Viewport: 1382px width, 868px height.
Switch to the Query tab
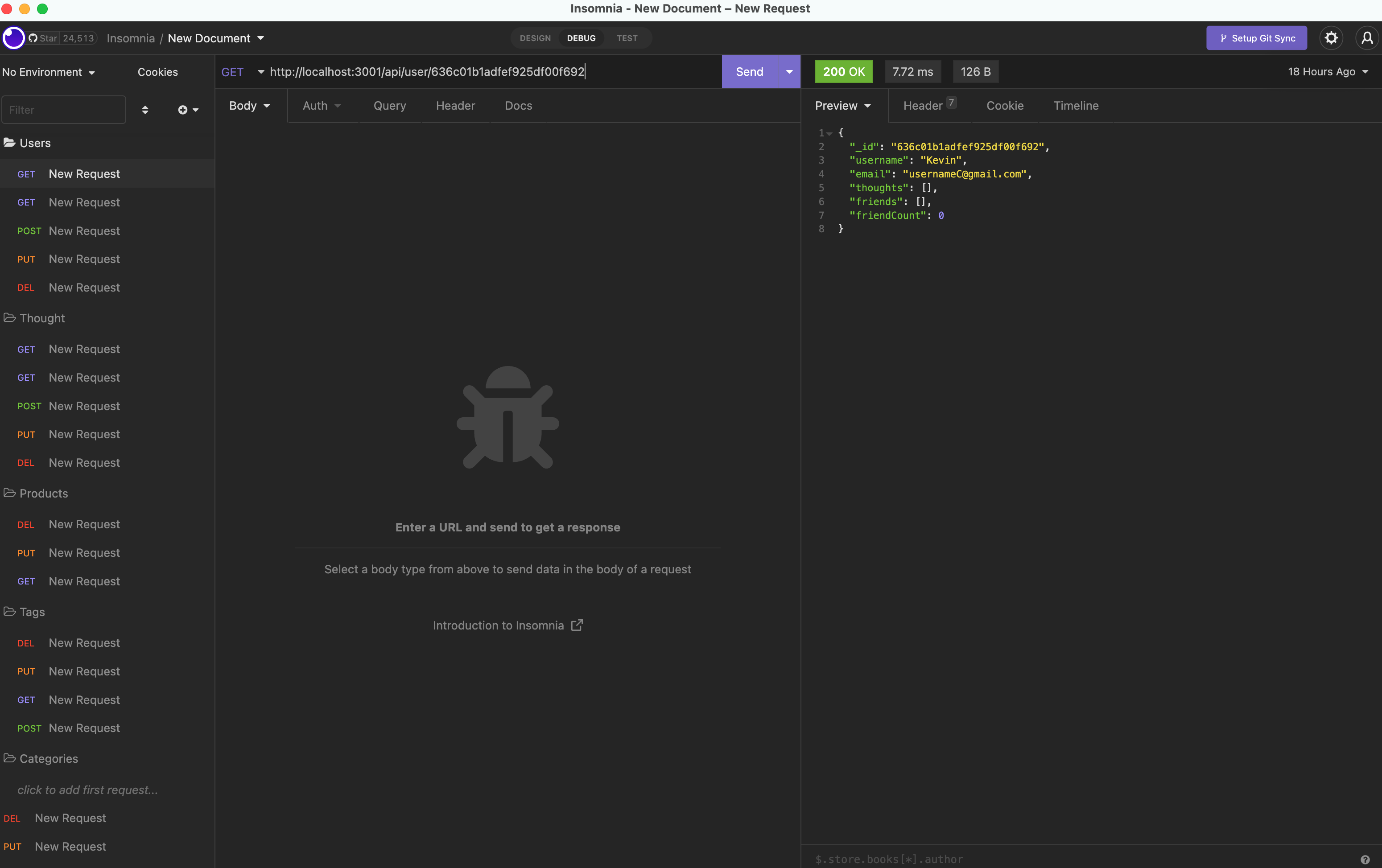pyautogui.click(x=389, y=106)
